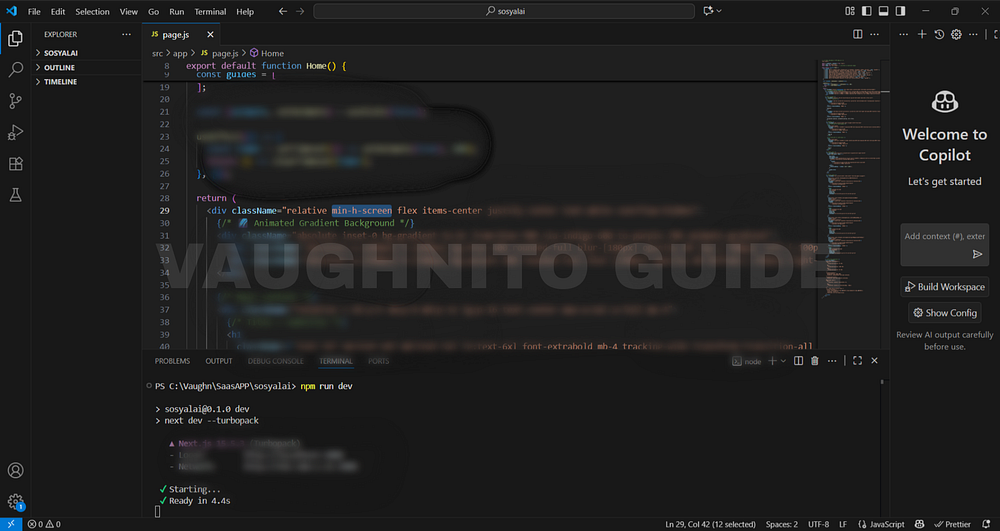The image size is (1000, 531).
Task: Open notifications bell in status bar
Action: click(986, 524)
